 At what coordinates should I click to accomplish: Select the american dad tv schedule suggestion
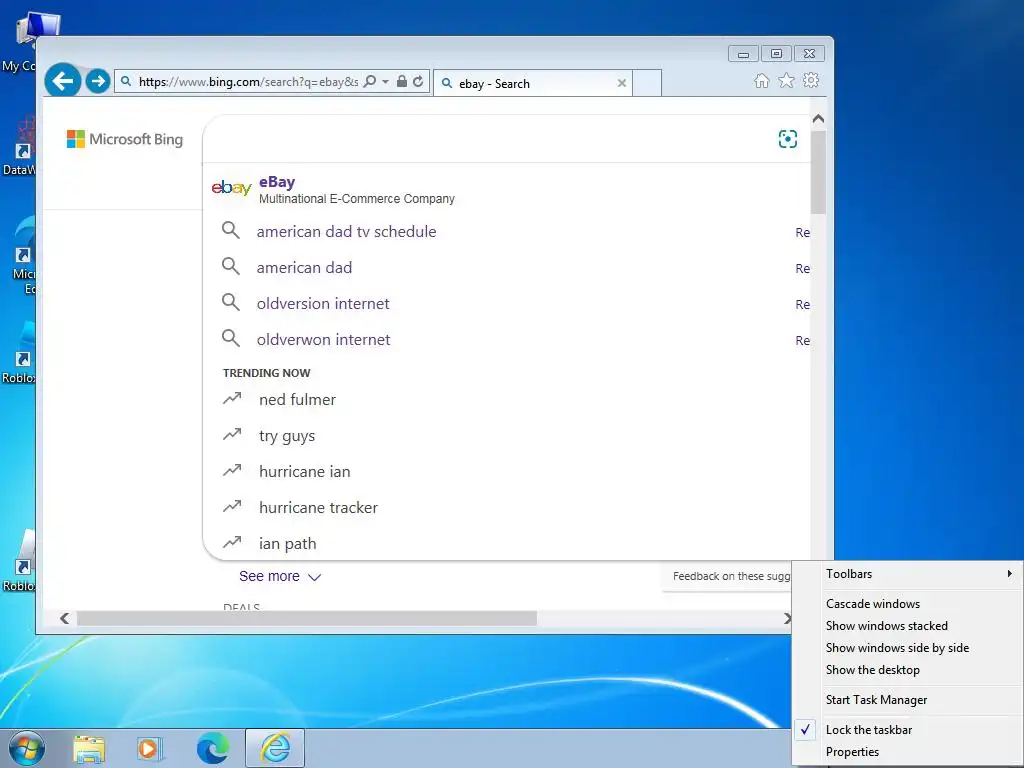point(507,231)
